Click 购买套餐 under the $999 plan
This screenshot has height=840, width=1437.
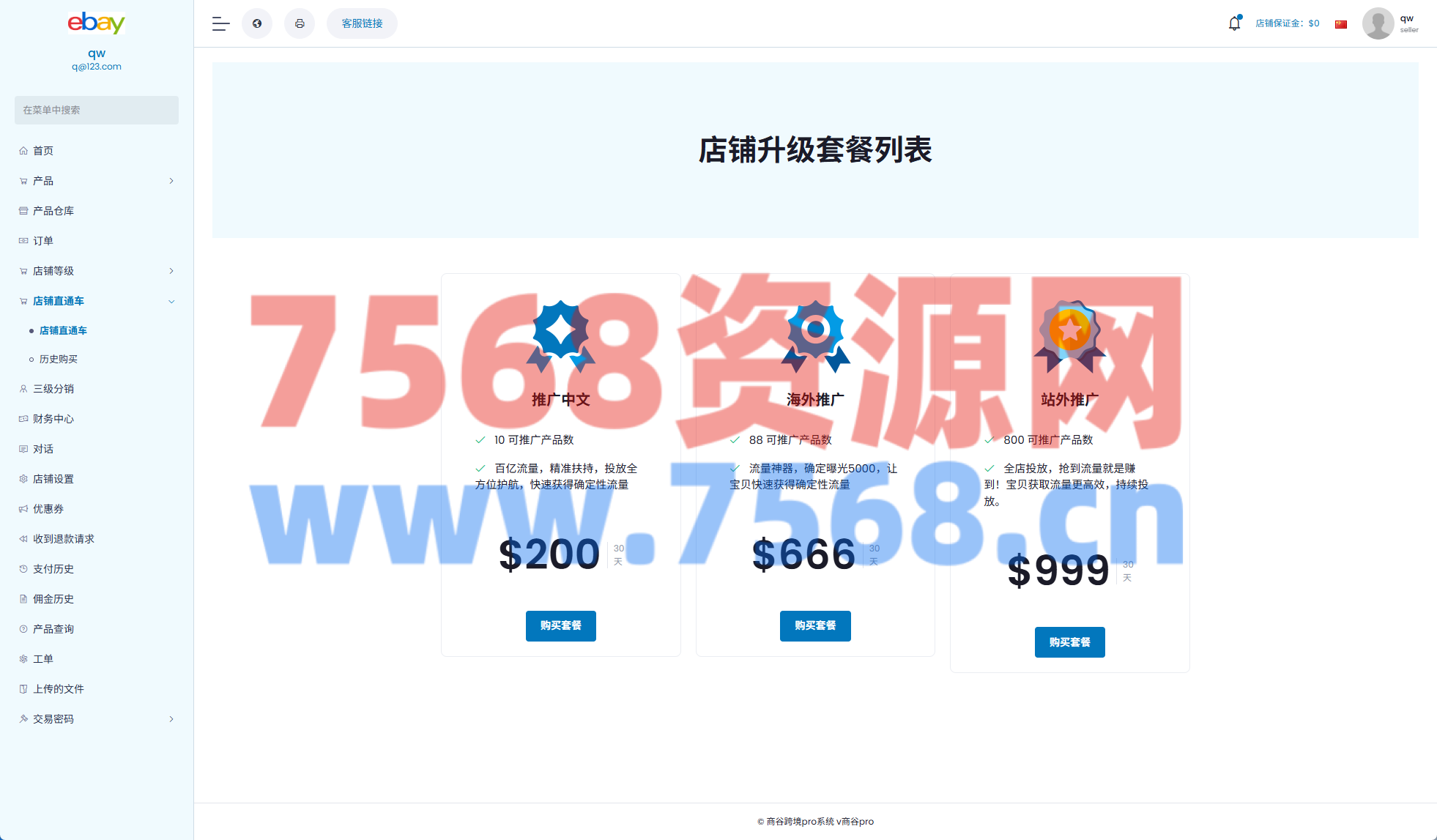click(x=1069, y=642)
